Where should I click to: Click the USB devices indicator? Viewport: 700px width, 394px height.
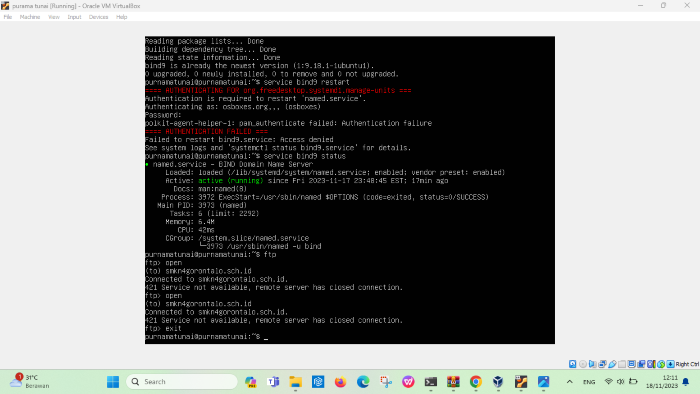pyautogui.click(x=612, y=364)
